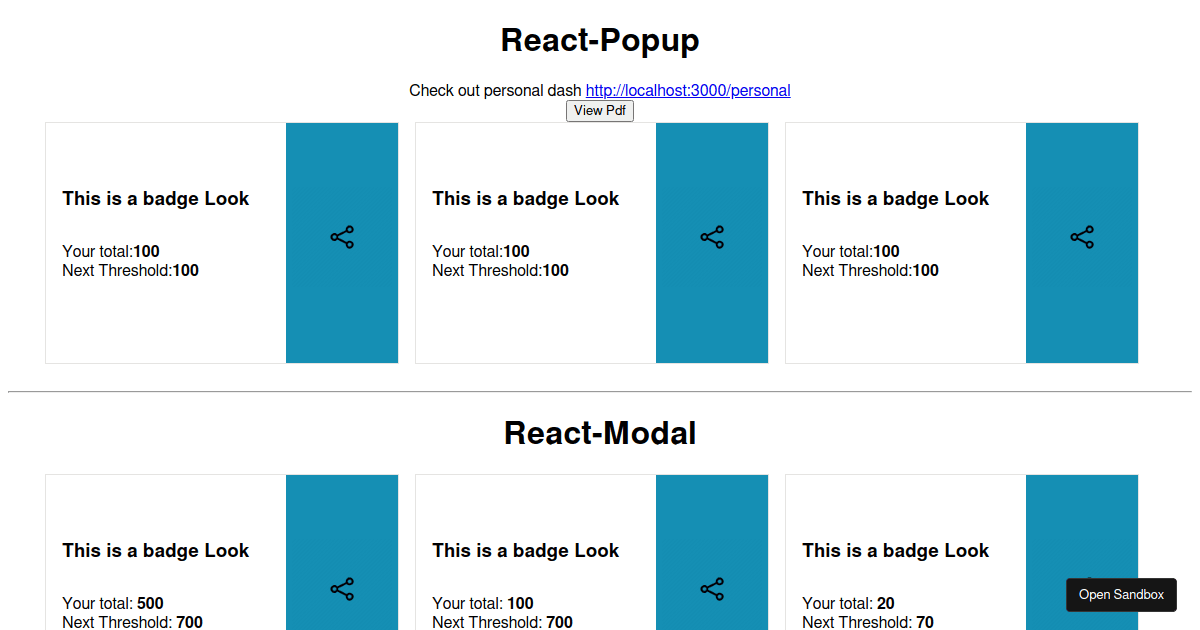Select the React-Popup heading
This screenshot has height=630, width=1200.
click(599, 40)
